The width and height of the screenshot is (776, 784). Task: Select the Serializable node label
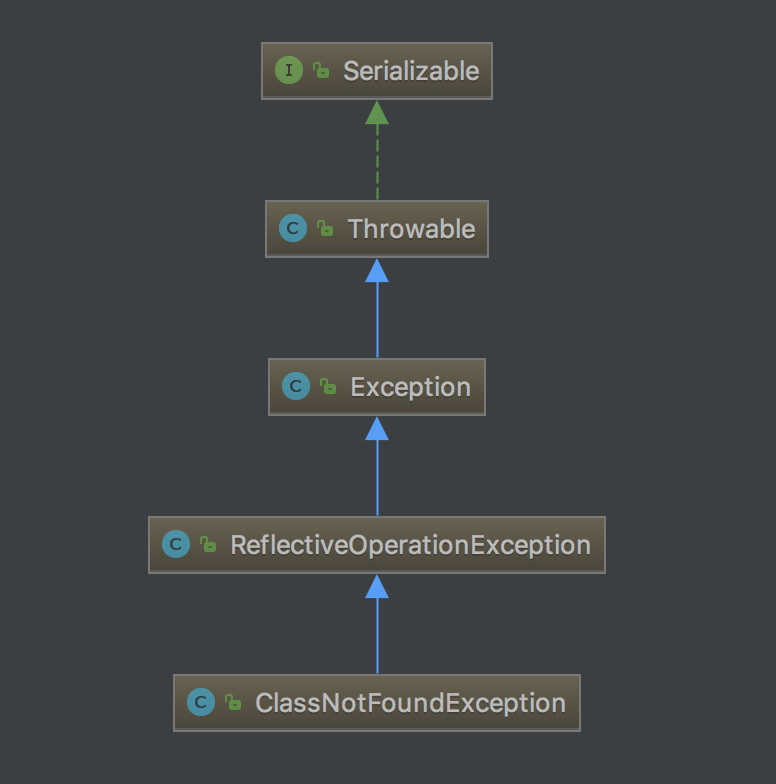click(411, 71)
